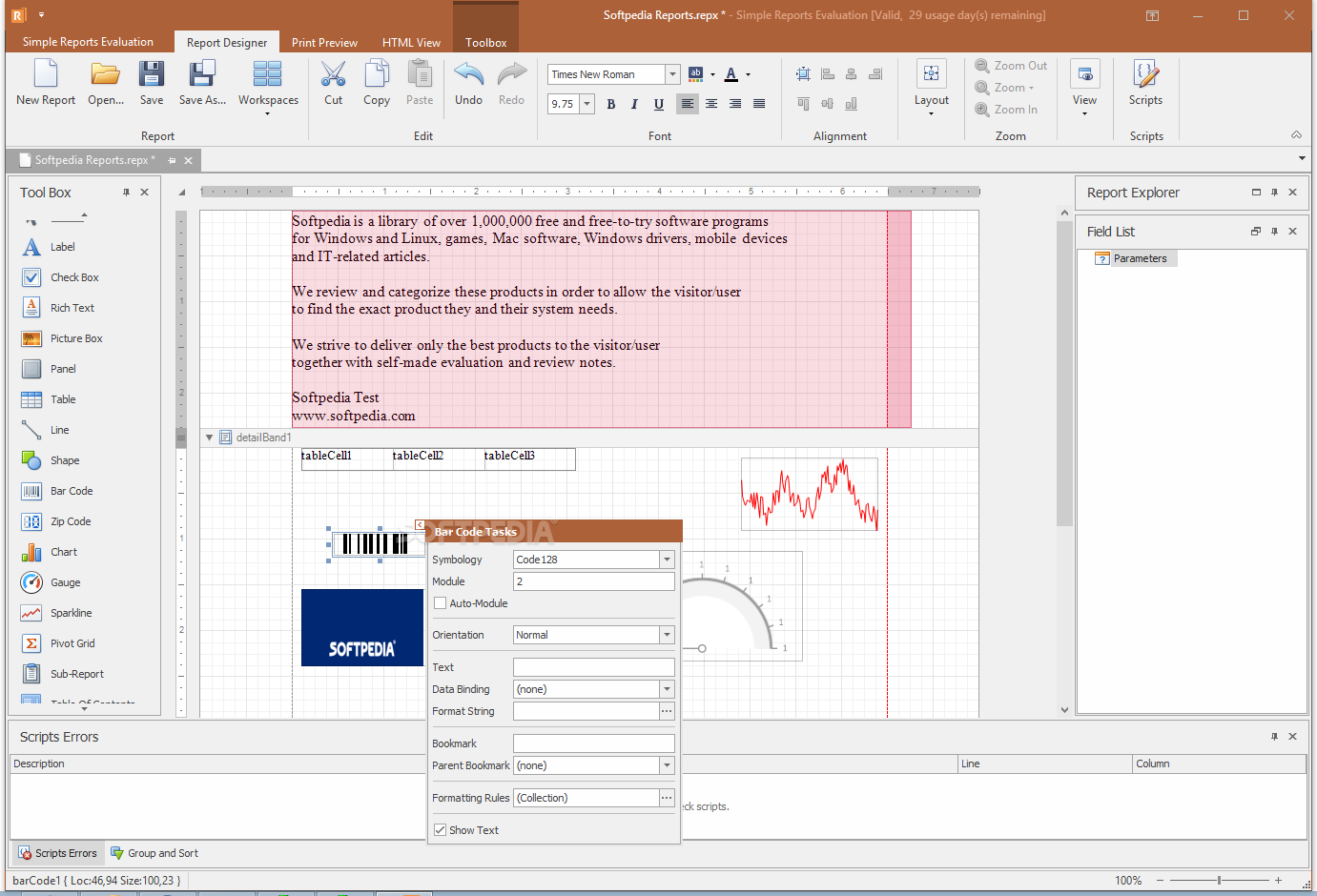Close the Softpedia Reports.repx document tab
This screenshot has width=1317, height=896.
[x=189, y=160]
